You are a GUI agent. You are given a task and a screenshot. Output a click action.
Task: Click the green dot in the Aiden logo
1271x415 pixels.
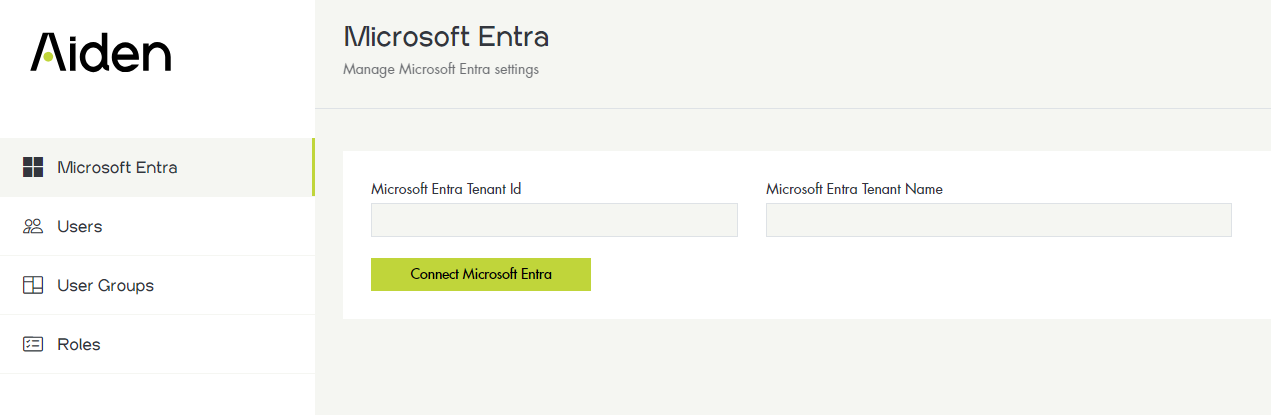(47, 57)
